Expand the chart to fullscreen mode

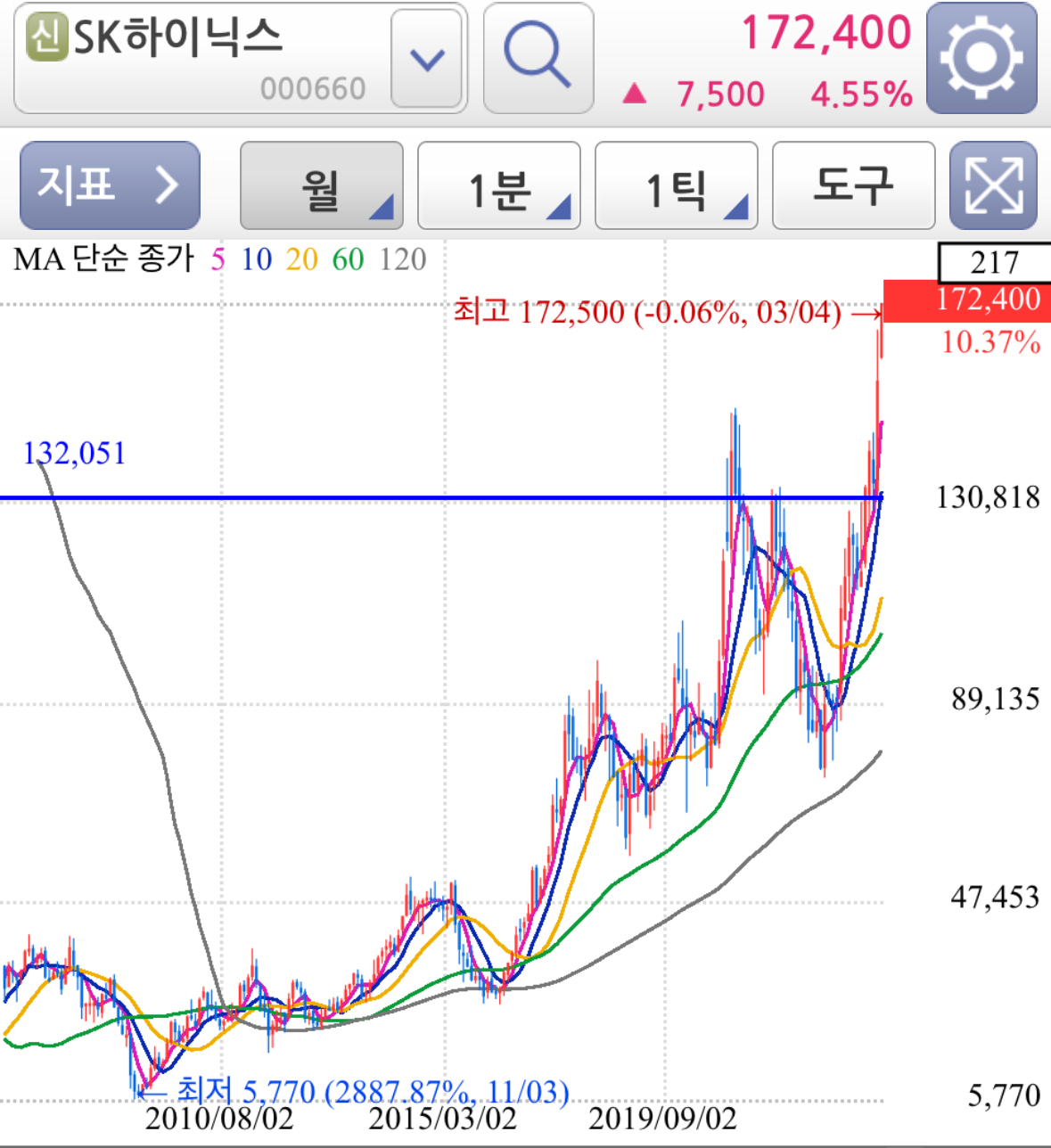[992, 184]
